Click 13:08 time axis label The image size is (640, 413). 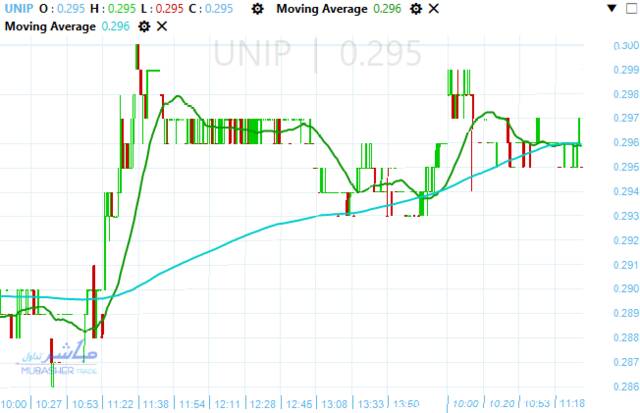tap(334, 404)
